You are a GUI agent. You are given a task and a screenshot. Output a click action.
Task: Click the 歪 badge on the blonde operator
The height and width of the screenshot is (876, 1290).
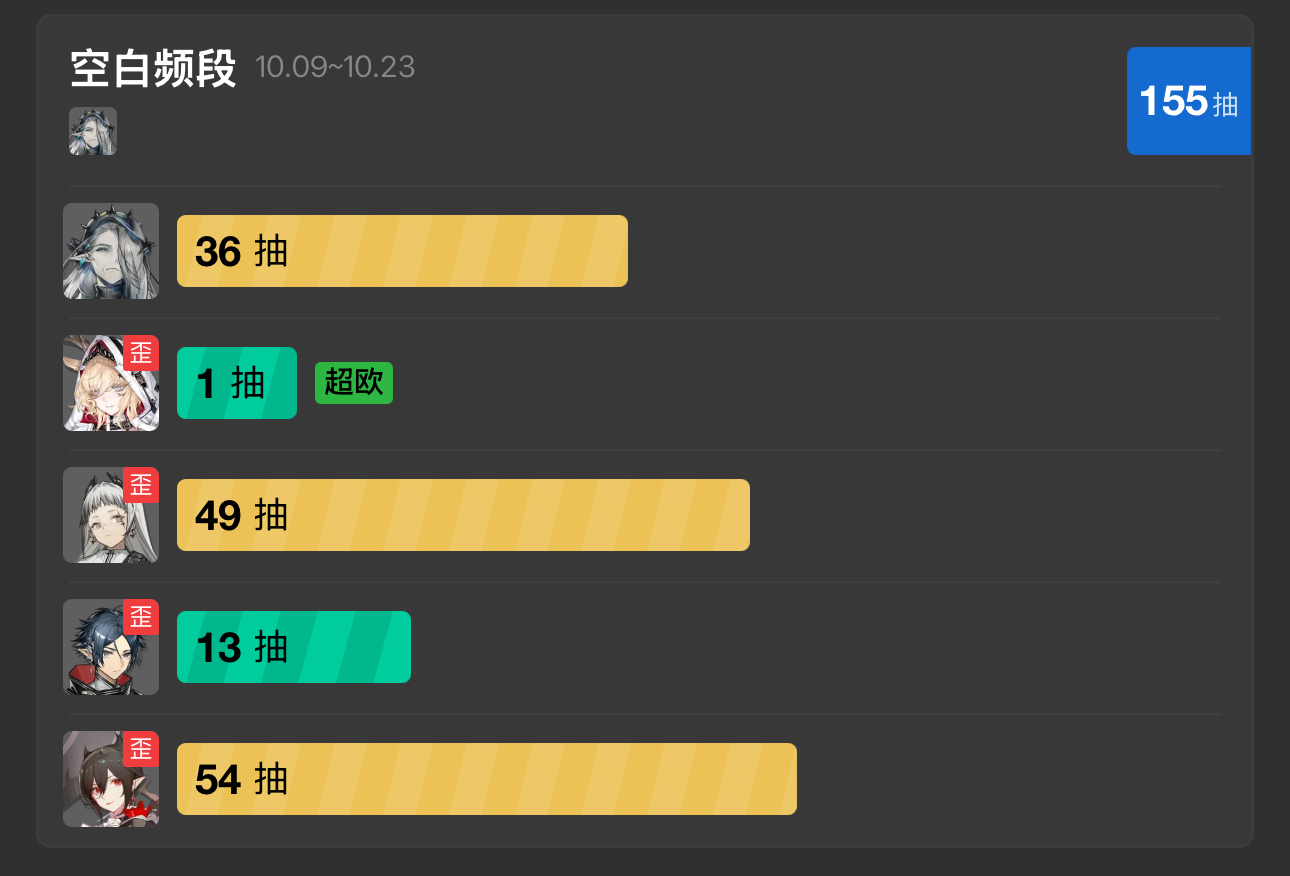click(x=141, y=353)
